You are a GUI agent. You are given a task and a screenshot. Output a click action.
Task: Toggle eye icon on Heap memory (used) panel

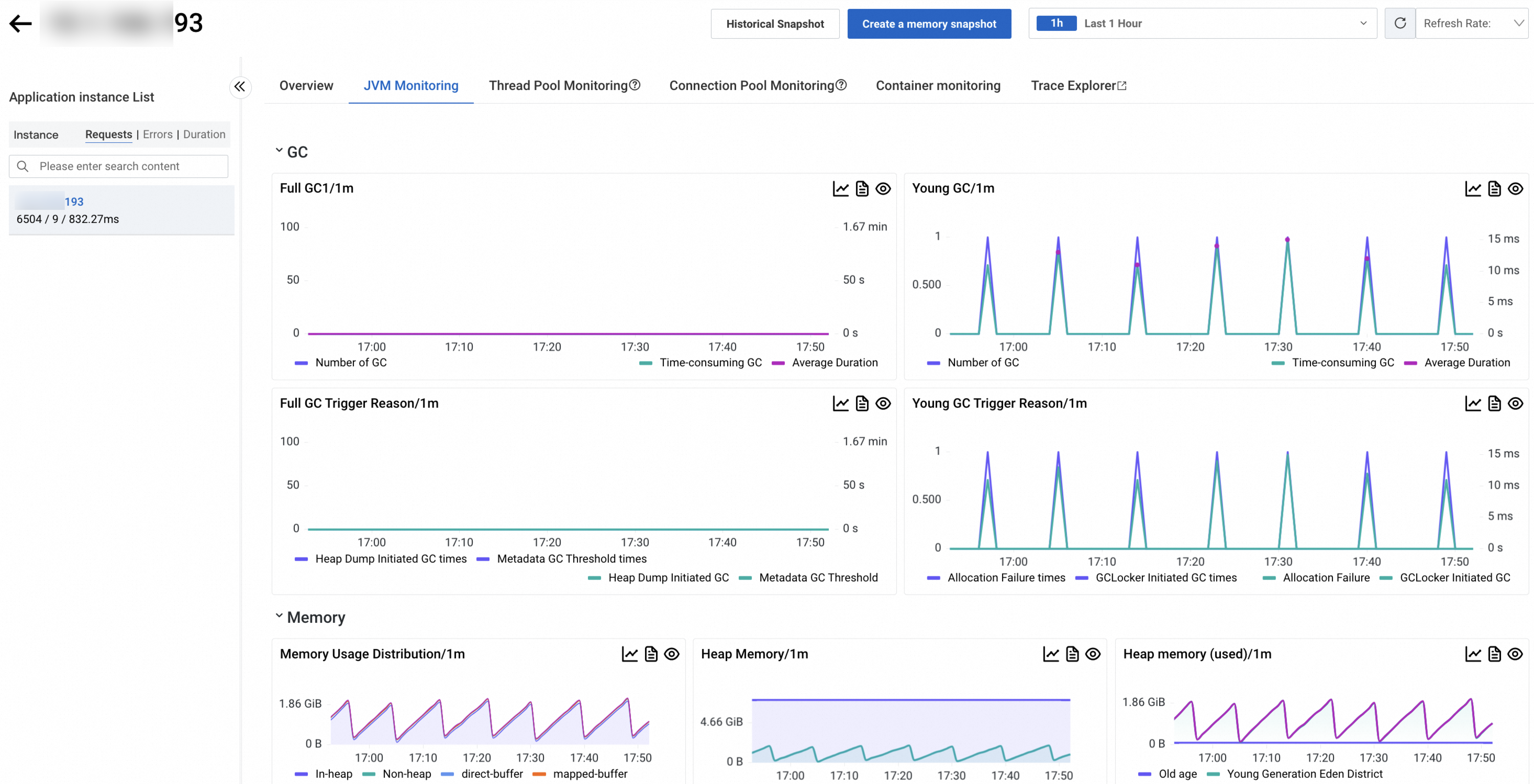click(1515, 654)
